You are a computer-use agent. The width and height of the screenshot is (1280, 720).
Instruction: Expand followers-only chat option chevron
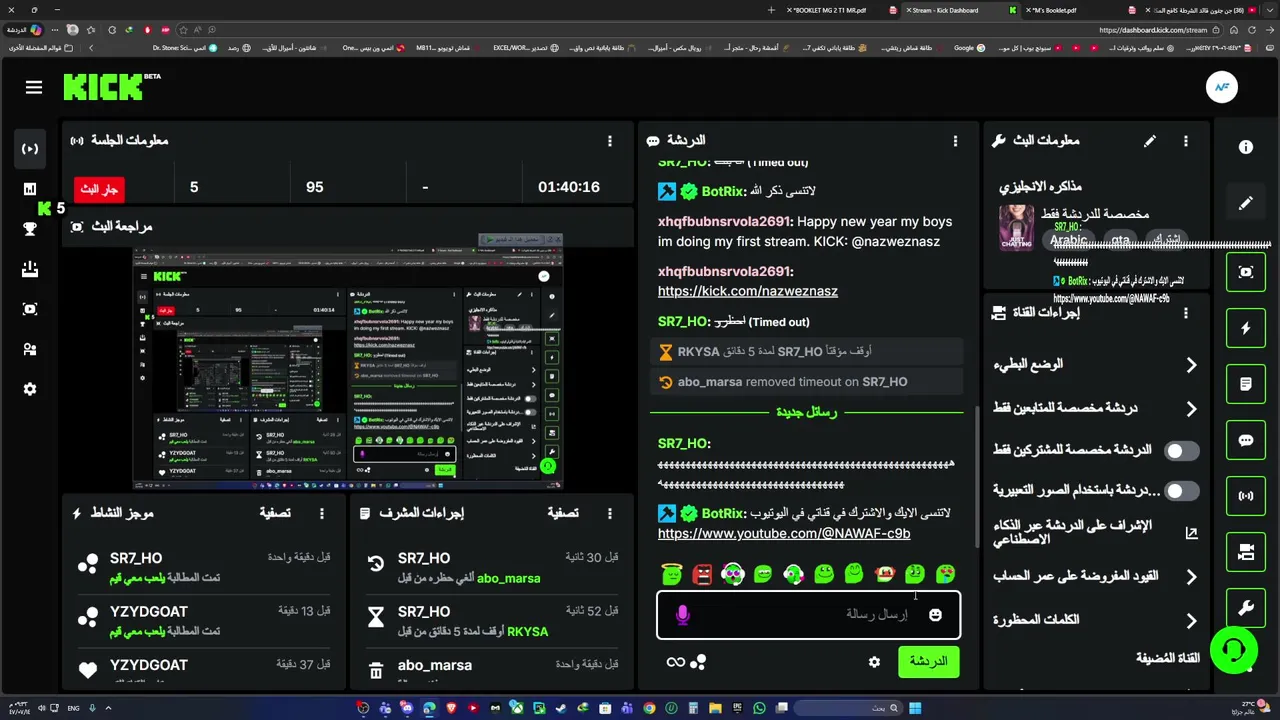point(1191,408)
